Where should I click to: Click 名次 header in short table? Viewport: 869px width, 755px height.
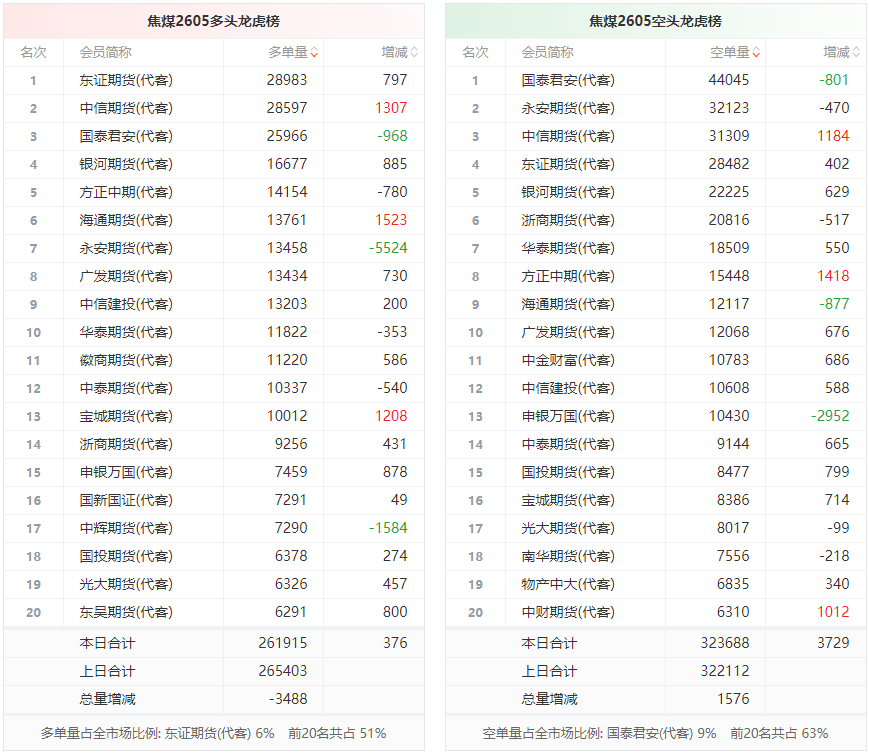click(476, 53)
